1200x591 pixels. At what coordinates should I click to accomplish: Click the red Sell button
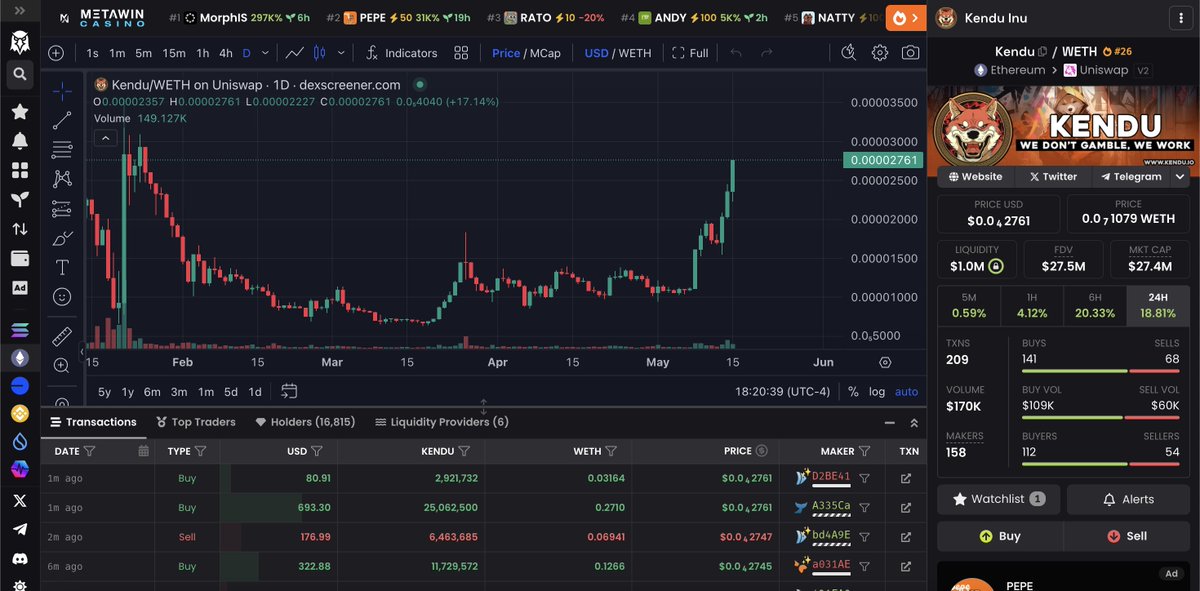pos(1127,536)
